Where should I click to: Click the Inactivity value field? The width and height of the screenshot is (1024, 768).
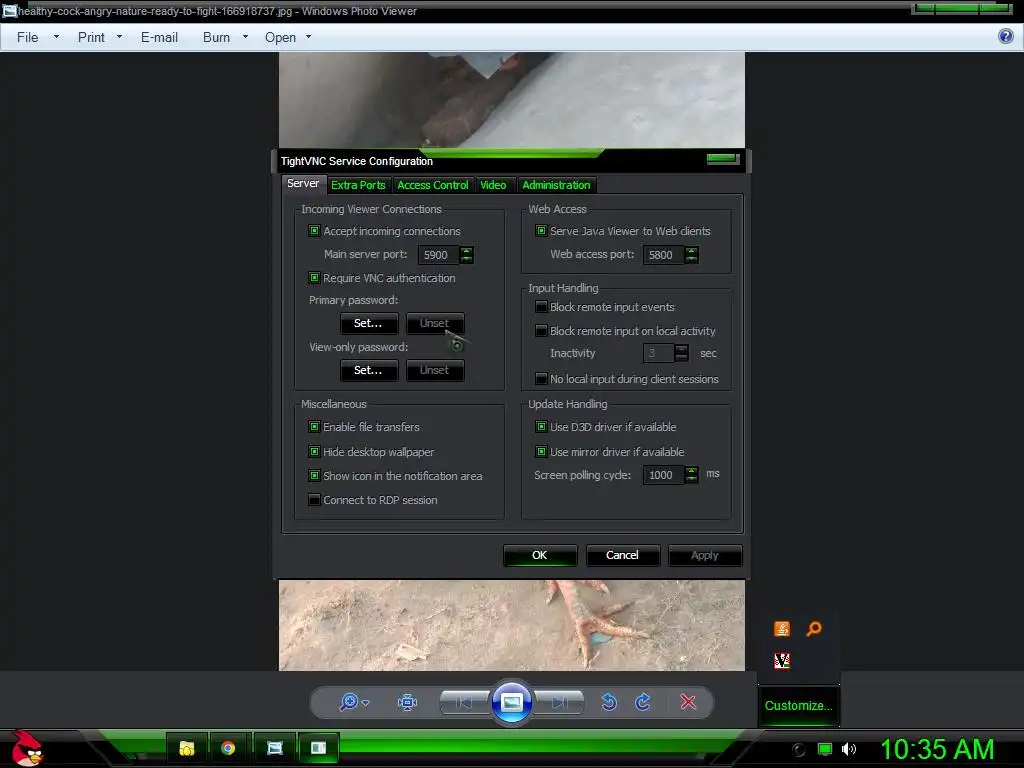tap(659, 353)
